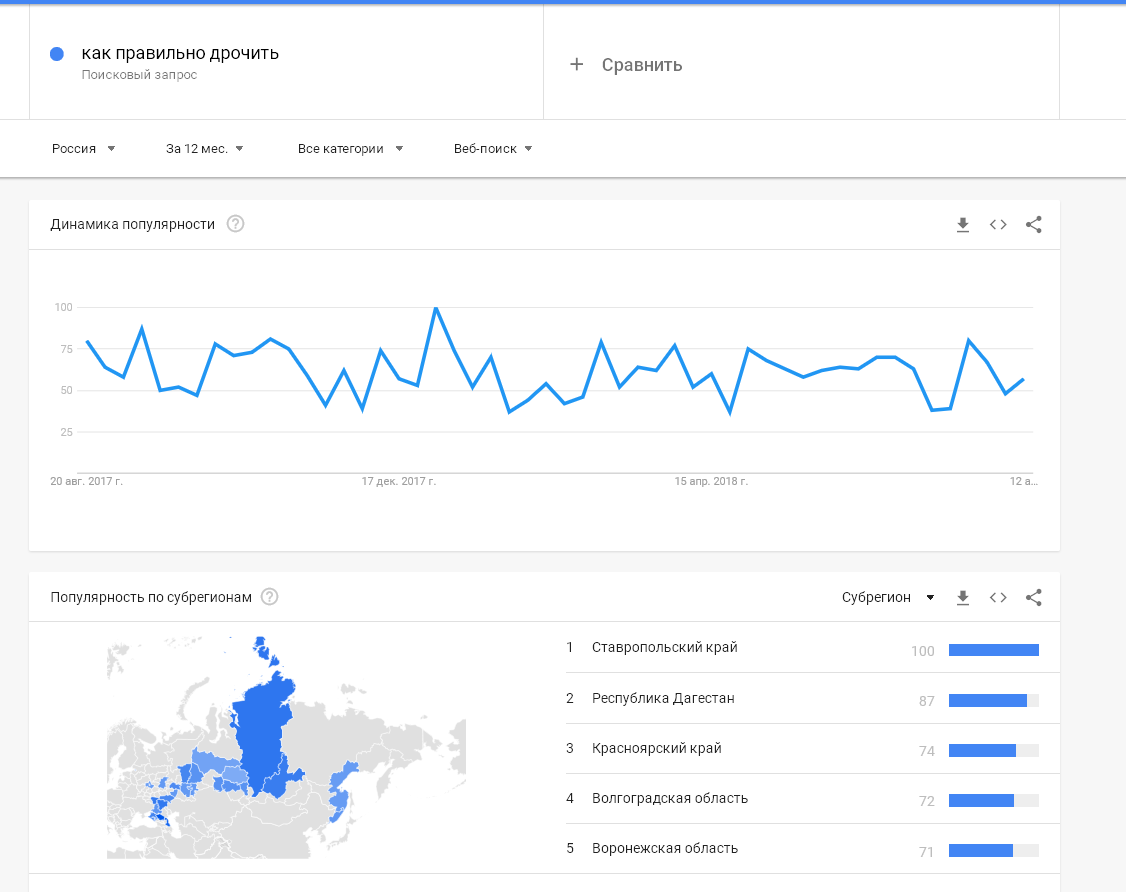Screen dimensions: 1126x892
Task: Download the subregion popularity data
Action: click(x=963, y=598)
